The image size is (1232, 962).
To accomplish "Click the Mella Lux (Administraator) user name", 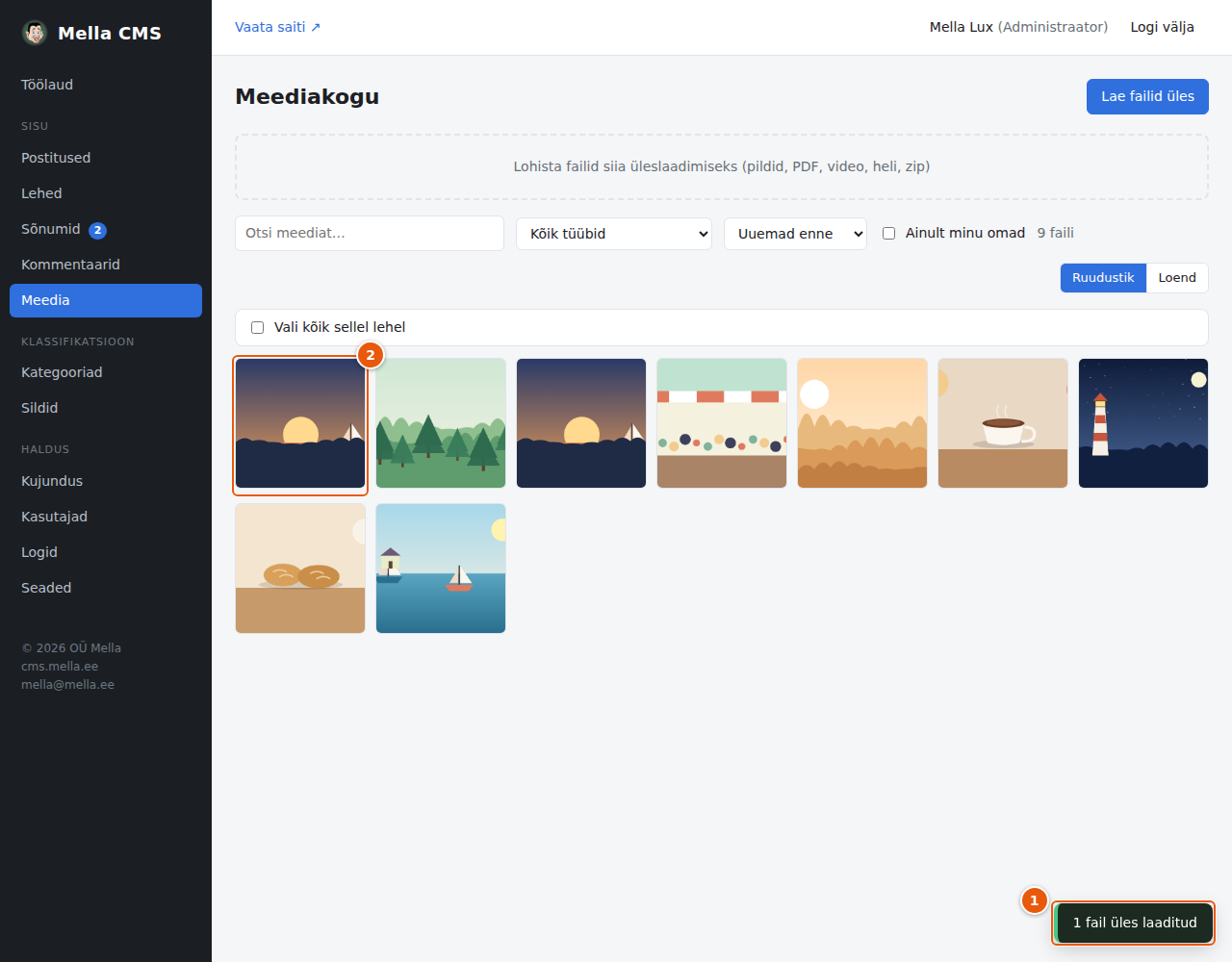I will pyautogui.click(x=1018, y=27).
